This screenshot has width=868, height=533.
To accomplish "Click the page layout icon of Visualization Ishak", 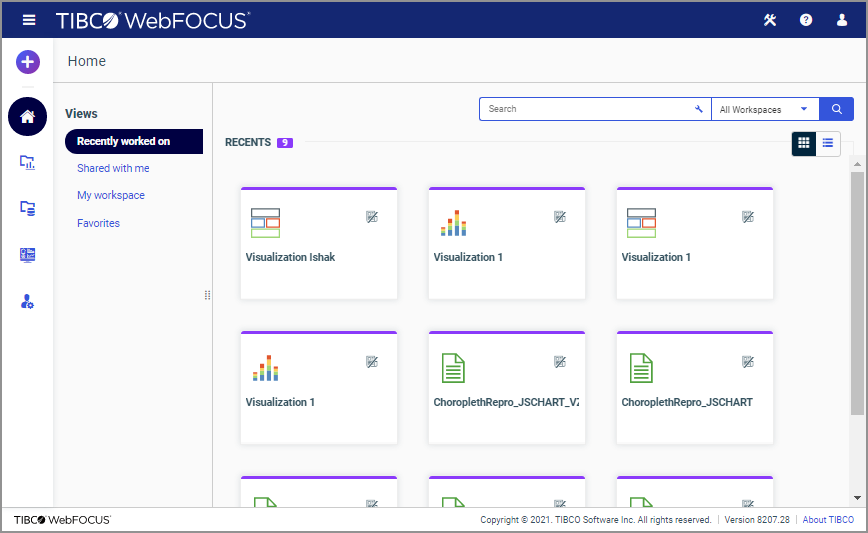I will pos(265,223).
